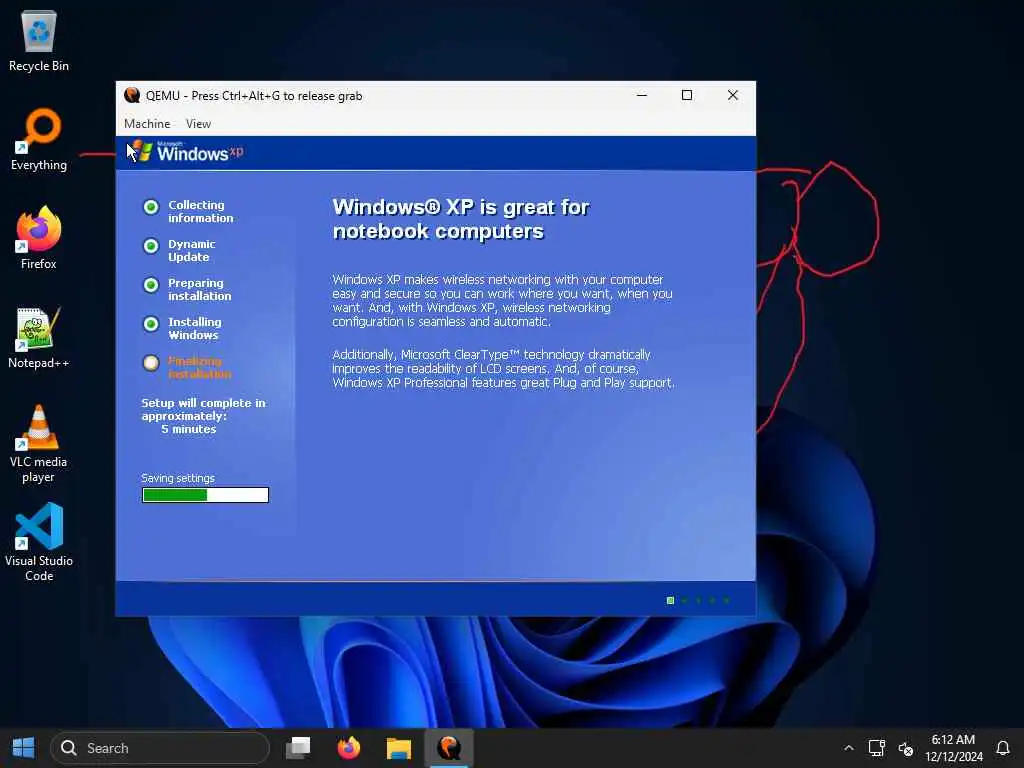The height and width of the screenshot is (768, 1024).
Task: Close the QEMU window
Action: tap(733, 95)
